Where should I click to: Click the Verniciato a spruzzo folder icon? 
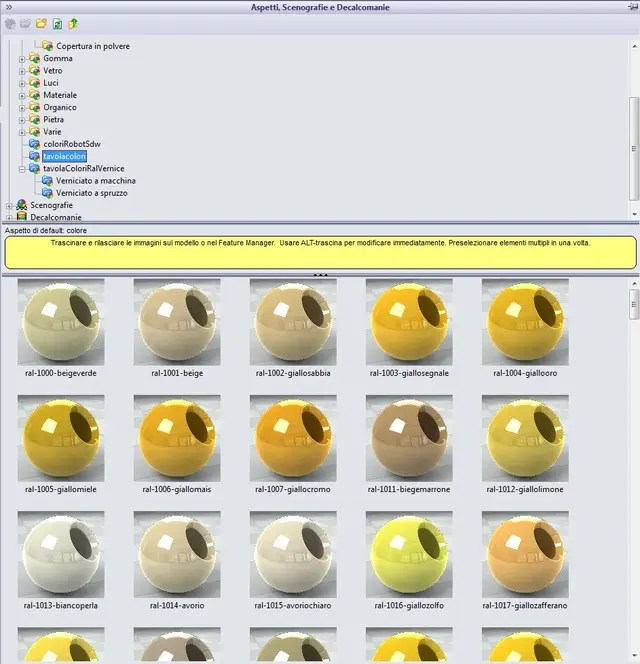(x=47, y=193)
